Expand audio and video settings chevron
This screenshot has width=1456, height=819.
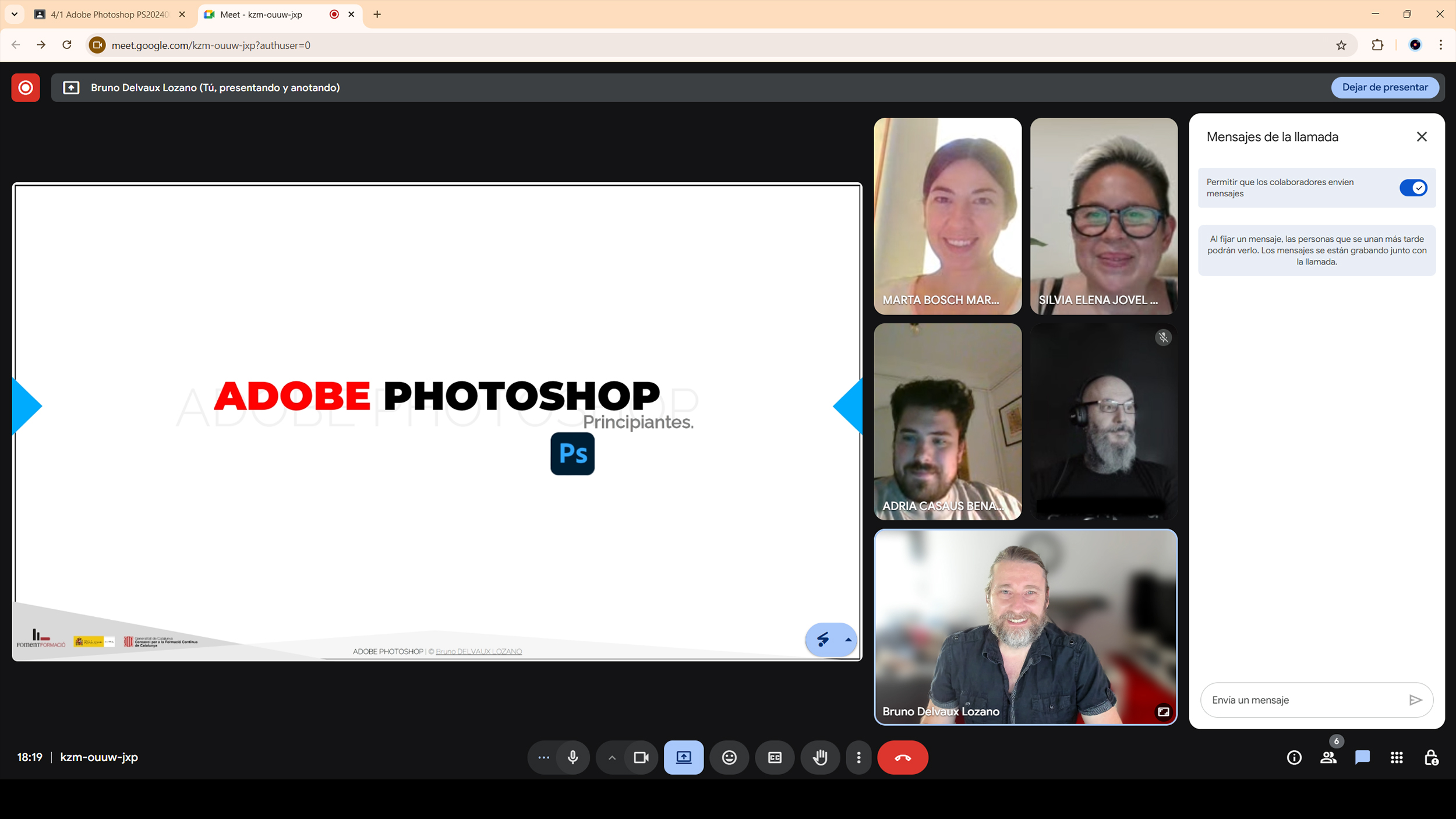[x=612, y=757]
